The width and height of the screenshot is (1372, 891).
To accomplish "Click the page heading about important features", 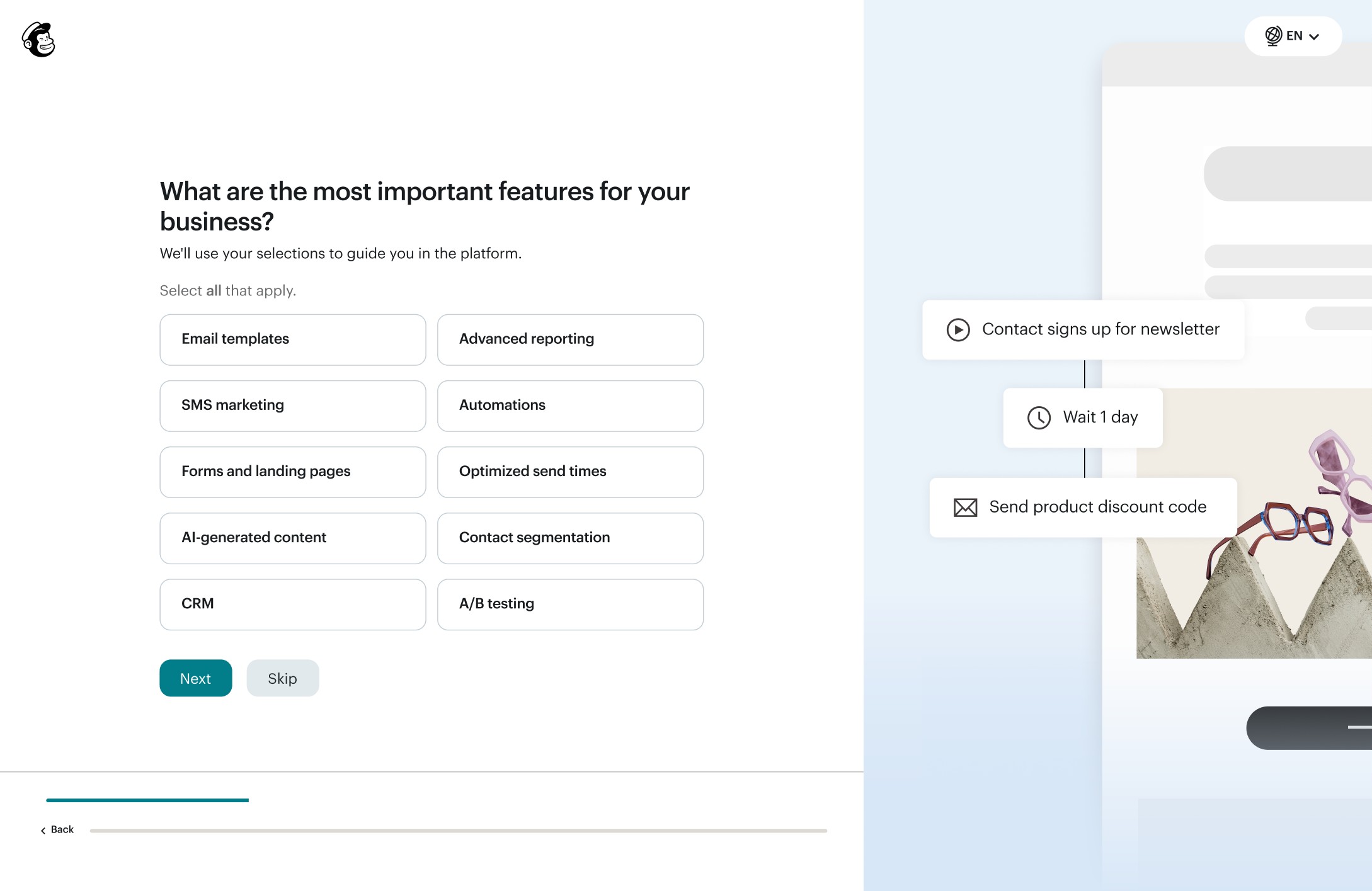I will pos(425,206).
